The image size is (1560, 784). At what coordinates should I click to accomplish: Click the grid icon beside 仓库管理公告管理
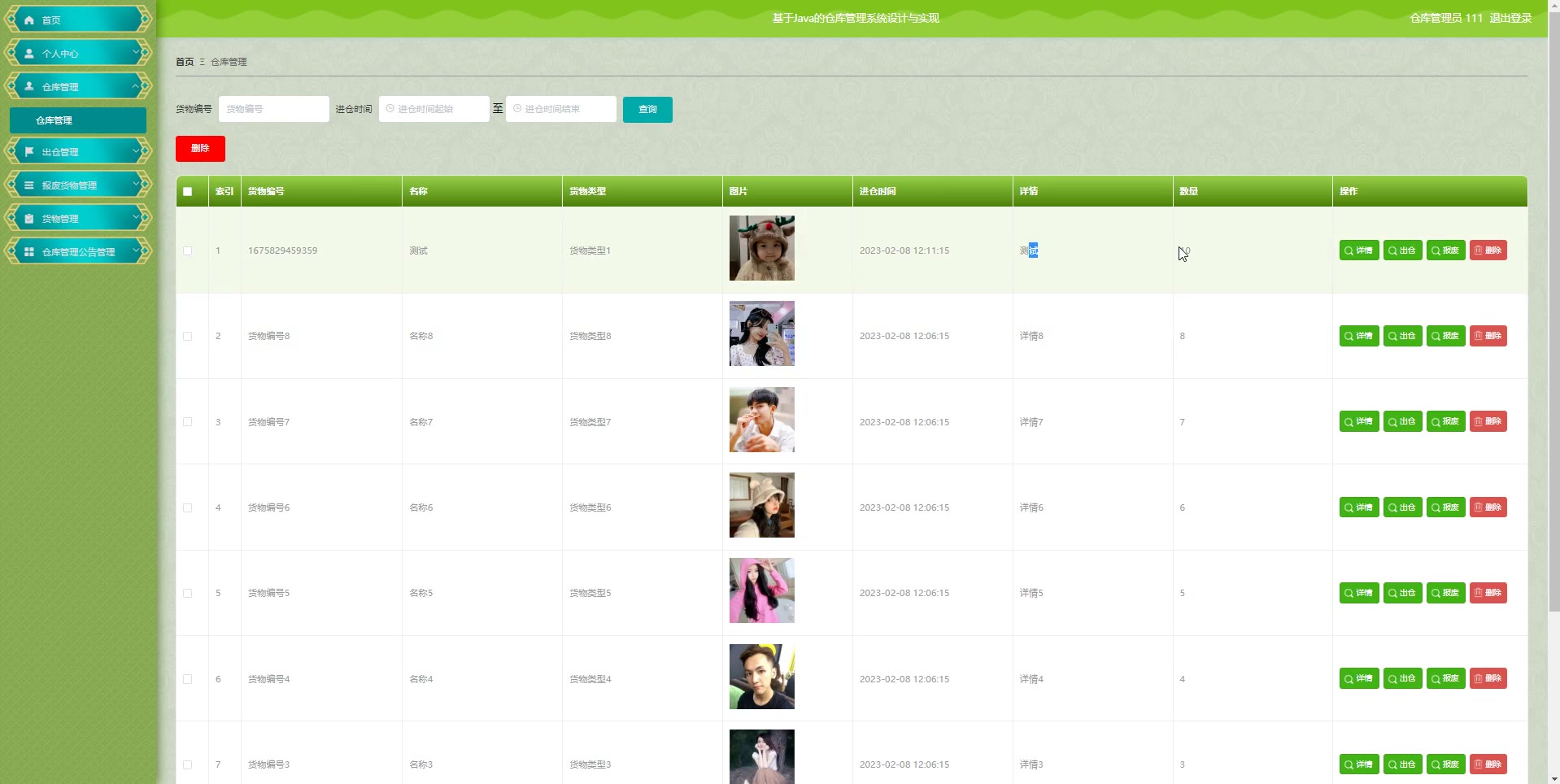[29, 252]
